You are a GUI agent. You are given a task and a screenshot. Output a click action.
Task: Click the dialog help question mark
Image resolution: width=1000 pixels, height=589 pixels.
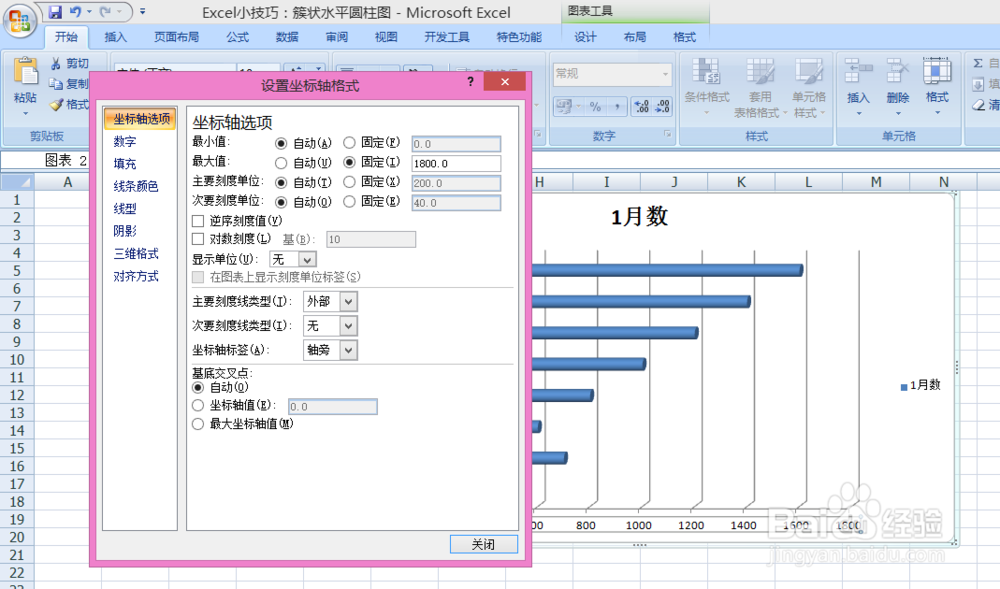coord(471,82)
